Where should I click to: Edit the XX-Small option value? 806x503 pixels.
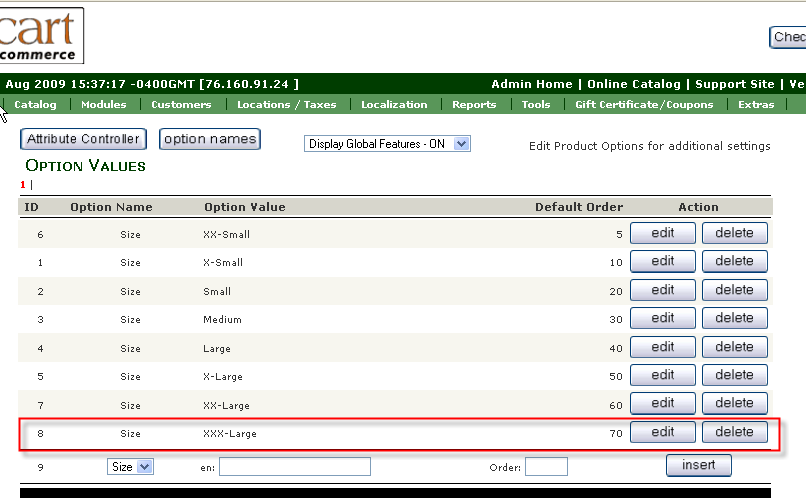pyautogui.click(x=662, y=233)
